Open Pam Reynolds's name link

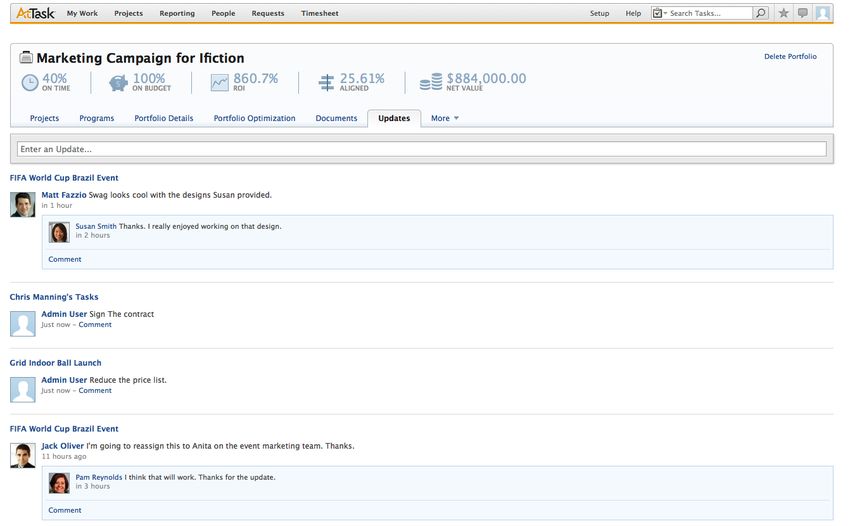tap(99, 478)
